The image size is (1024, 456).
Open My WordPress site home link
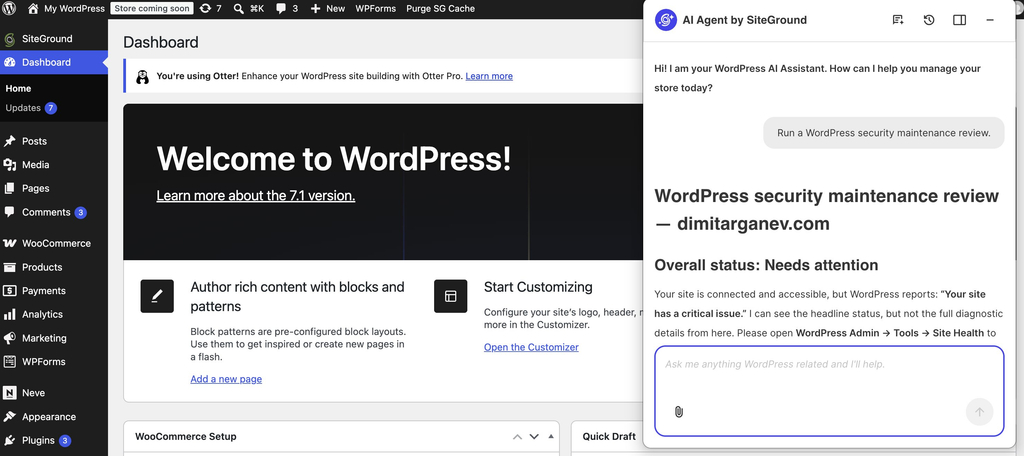click(66, 8)
